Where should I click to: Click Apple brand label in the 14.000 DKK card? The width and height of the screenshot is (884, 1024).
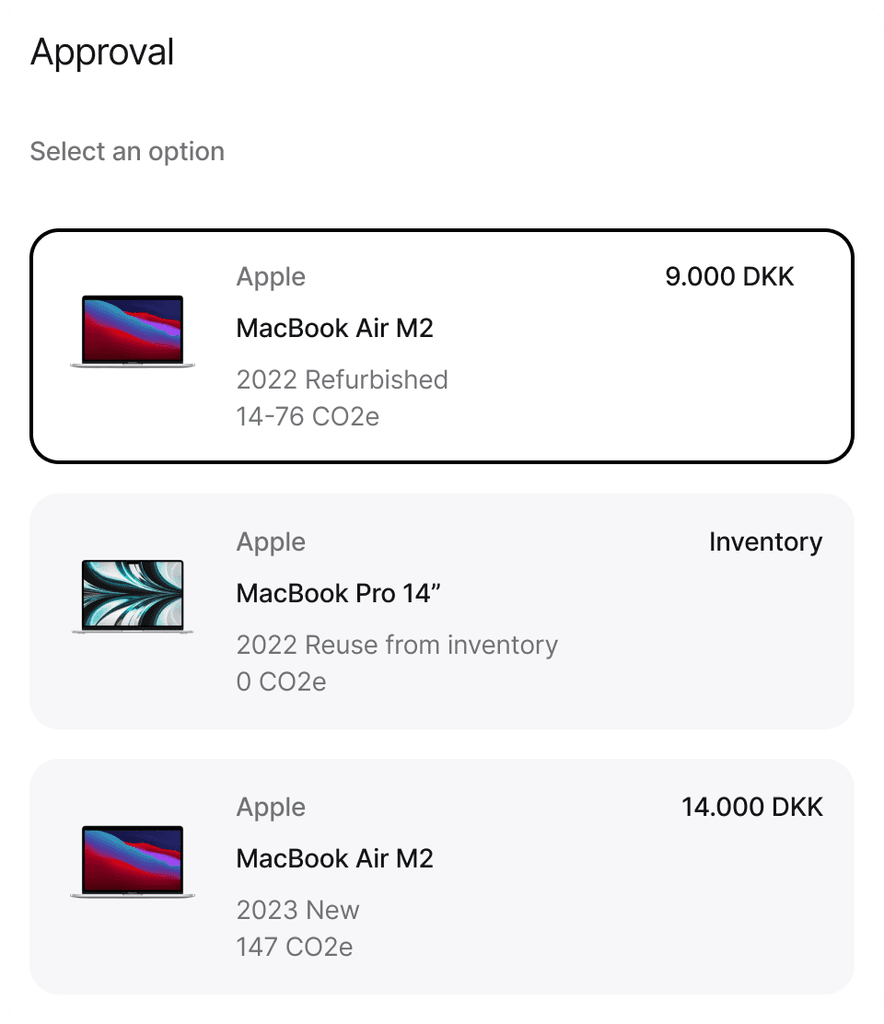(x=271, y=807)
